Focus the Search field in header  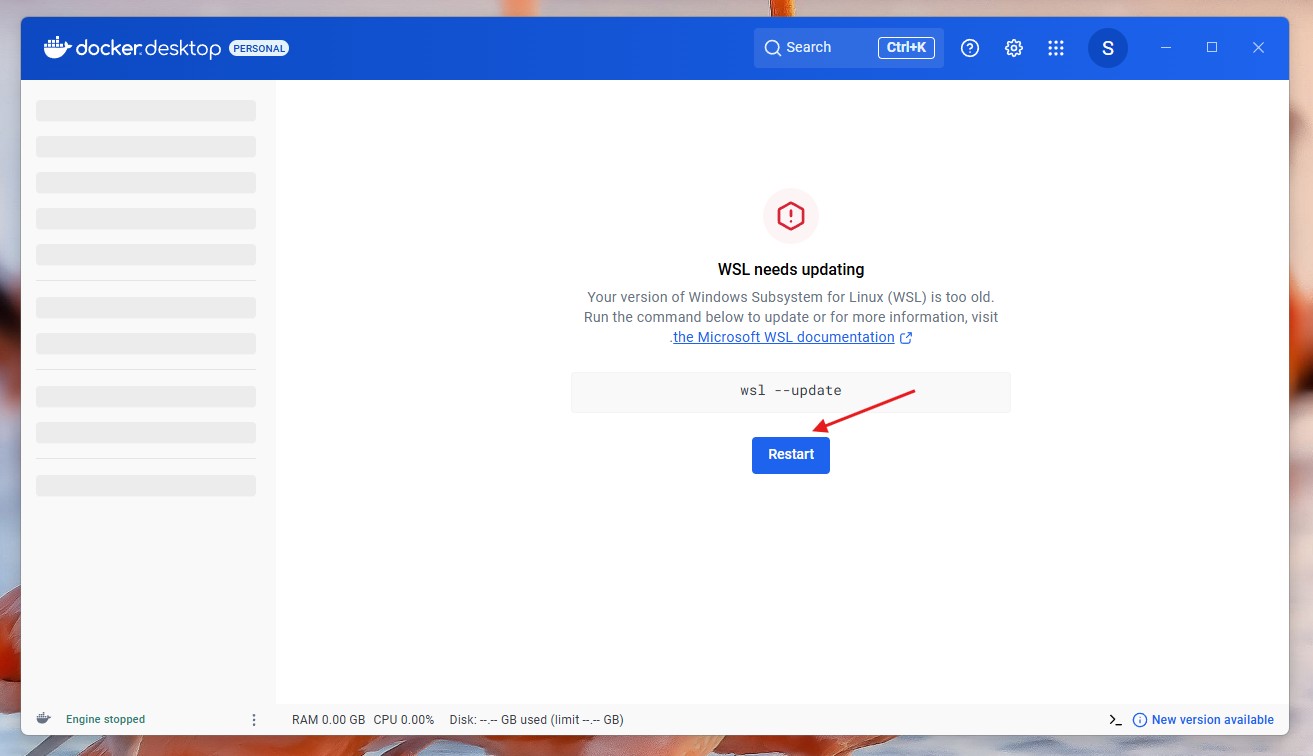click(x=815, y=48)
